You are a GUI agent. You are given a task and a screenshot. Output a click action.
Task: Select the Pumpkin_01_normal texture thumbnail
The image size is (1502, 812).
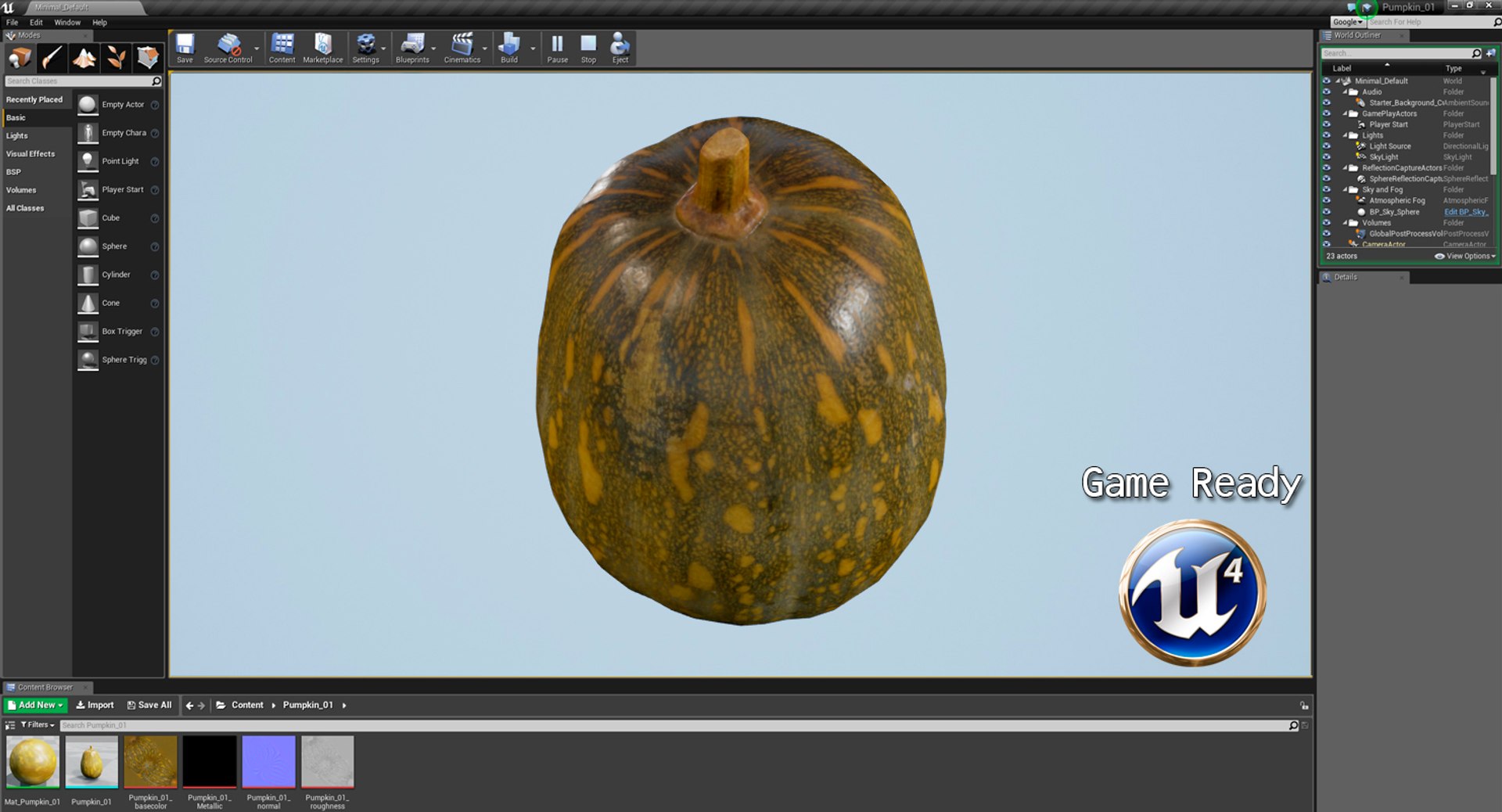pyautogui.click(x=268, y=761)
